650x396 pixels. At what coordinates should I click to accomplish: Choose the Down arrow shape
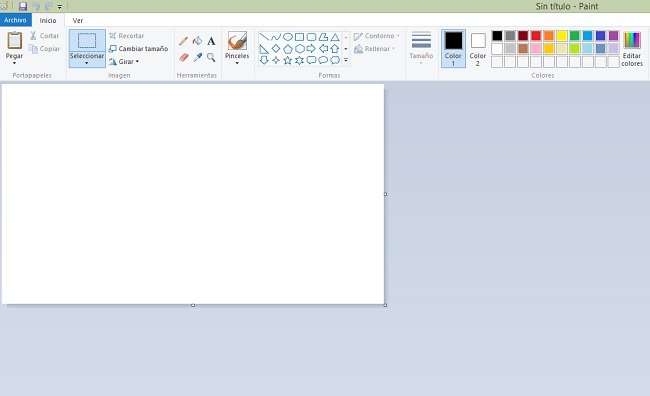point(264,61)
